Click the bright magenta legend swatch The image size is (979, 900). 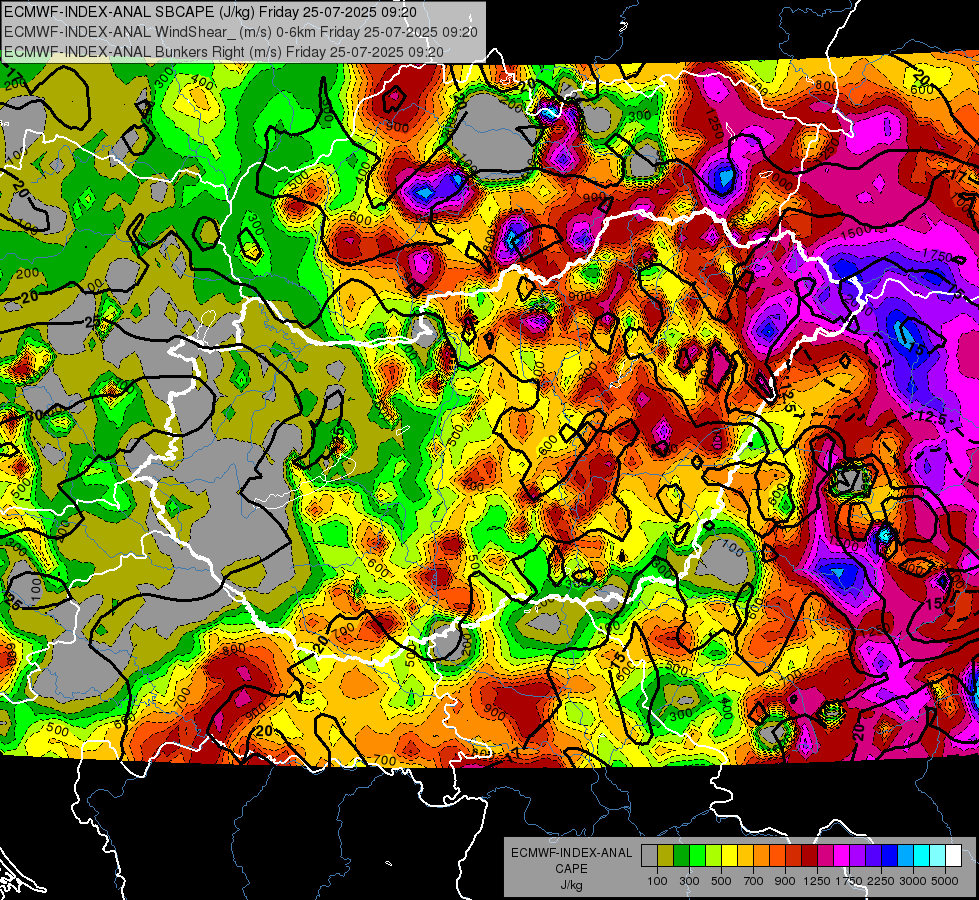click(x=842, y=855)
